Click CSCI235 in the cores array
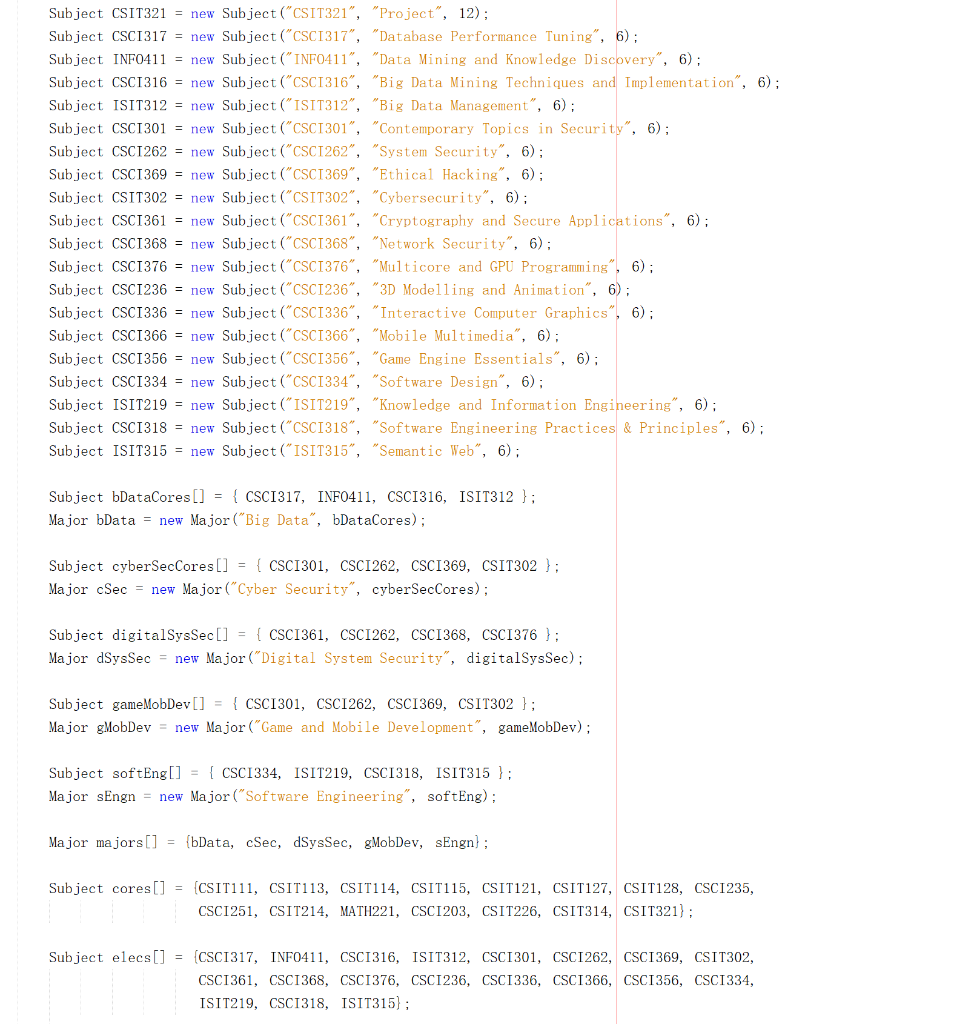 722,889
